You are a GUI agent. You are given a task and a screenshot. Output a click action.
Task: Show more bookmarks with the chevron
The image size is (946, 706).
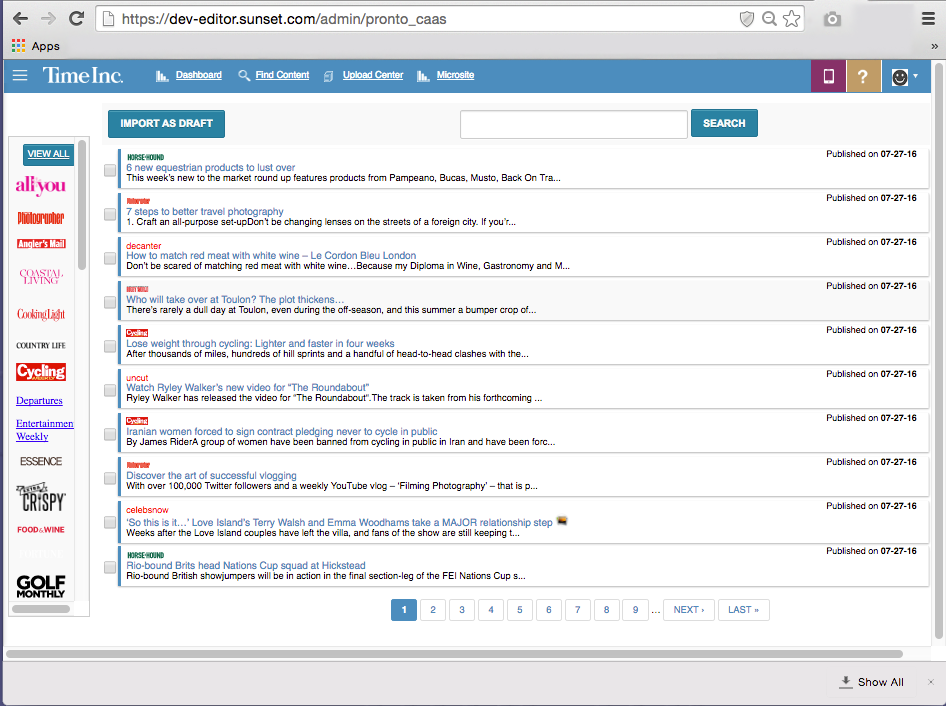[934, 46]
